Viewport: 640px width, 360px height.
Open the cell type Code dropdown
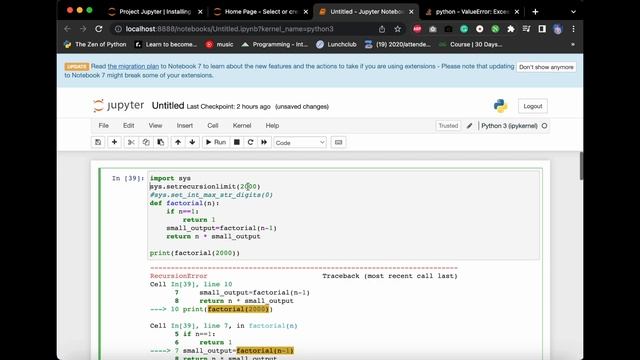[300, 142]
